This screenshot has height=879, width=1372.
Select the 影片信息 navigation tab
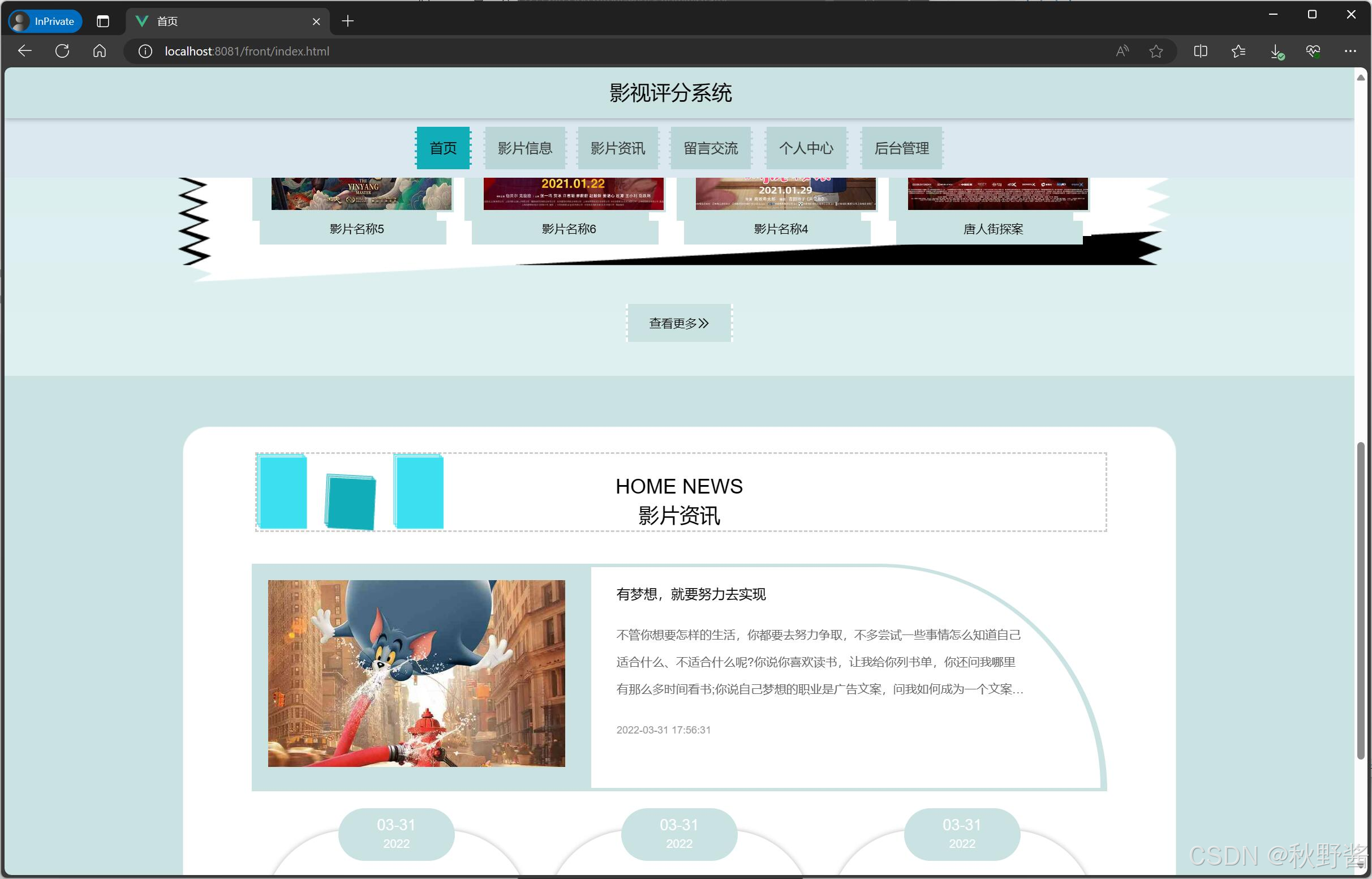point(524,148)
